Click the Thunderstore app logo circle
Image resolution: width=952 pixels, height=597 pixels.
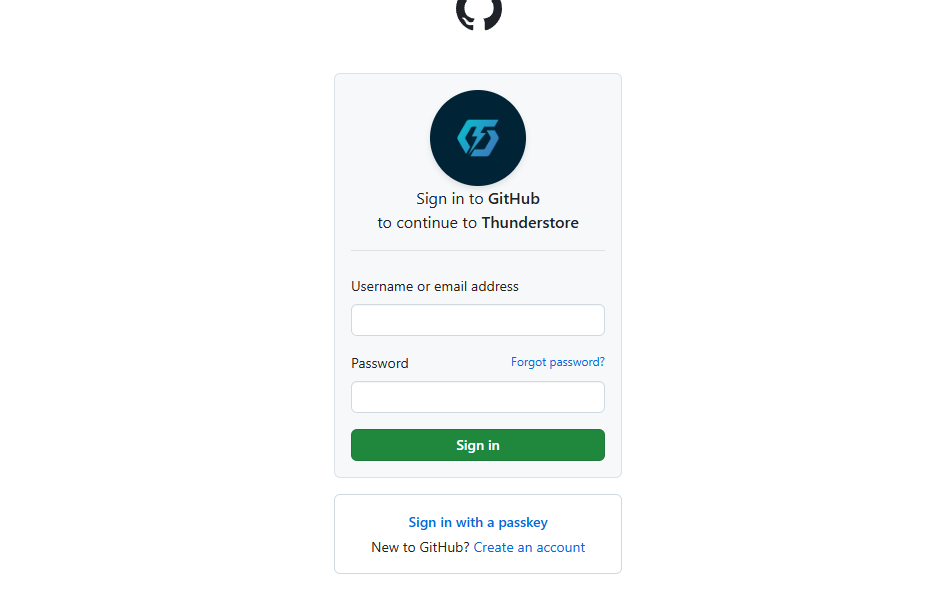pos(478,138)
